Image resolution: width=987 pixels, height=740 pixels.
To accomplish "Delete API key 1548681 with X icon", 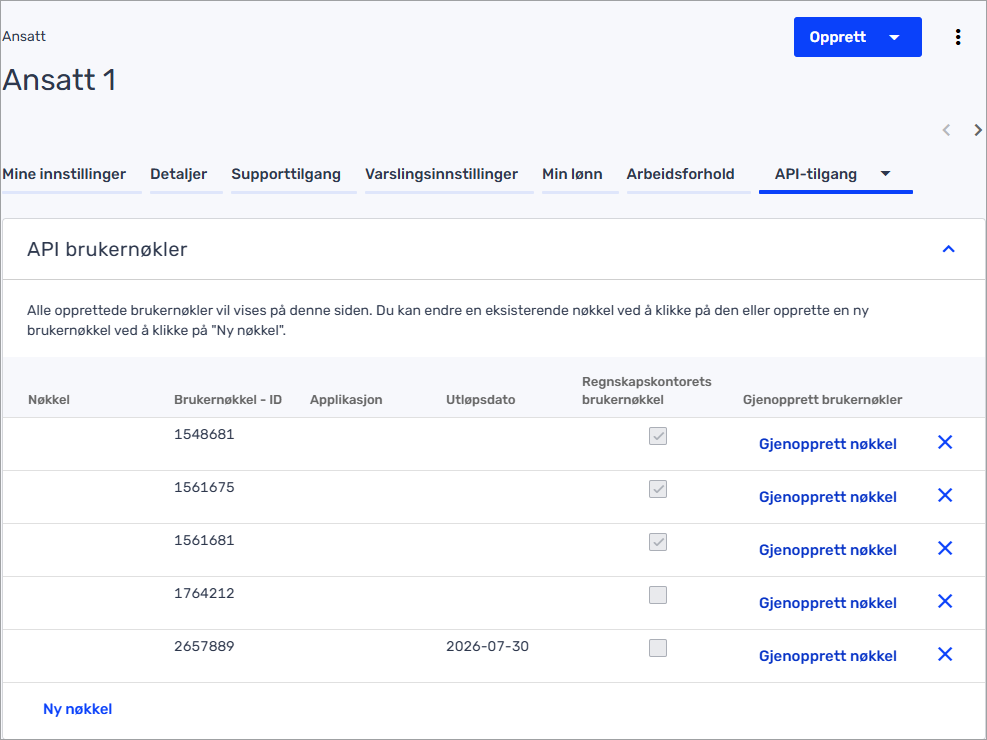I will pyautogui.click(x=944, y=442).
